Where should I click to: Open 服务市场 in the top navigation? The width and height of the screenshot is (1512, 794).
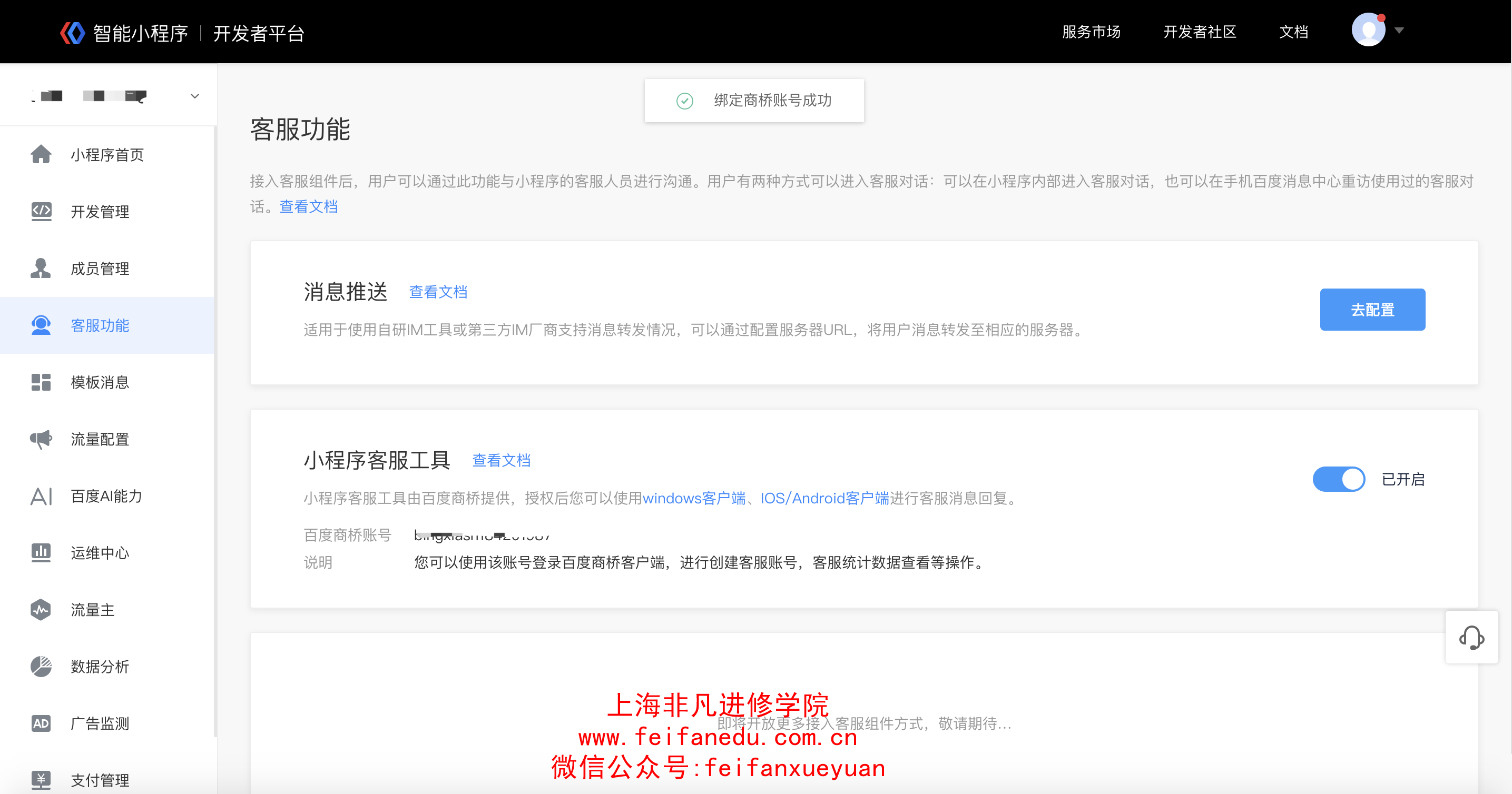coord(1091,32)
